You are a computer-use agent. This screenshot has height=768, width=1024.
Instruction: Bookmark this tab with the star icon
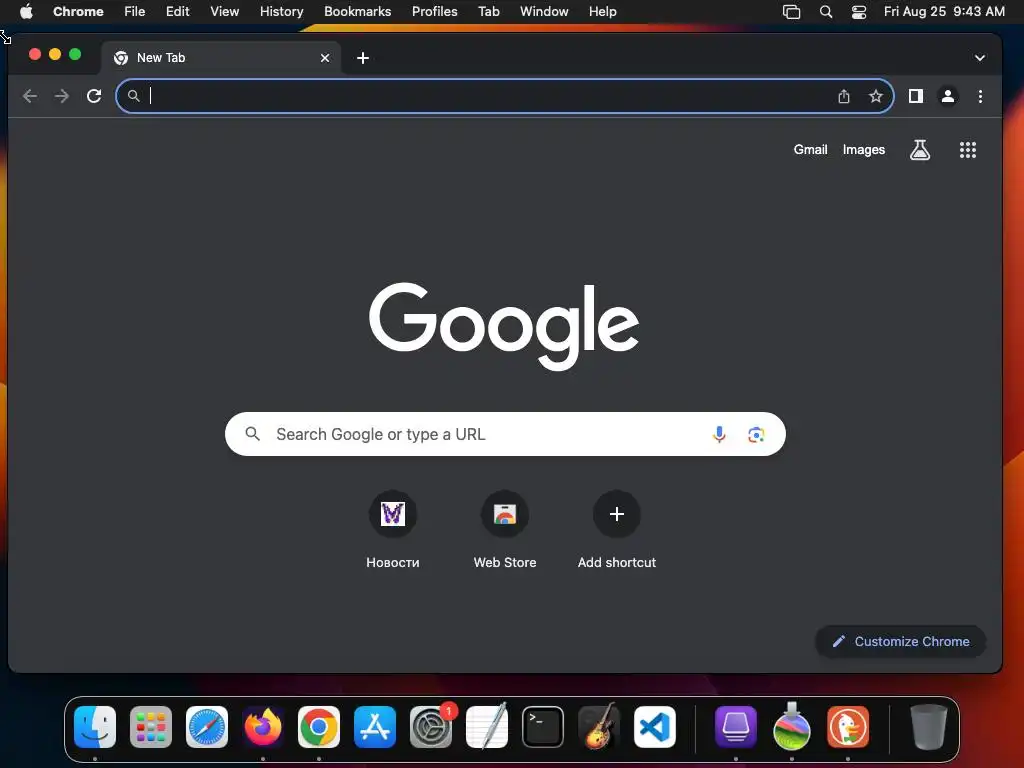pos(876,96)
